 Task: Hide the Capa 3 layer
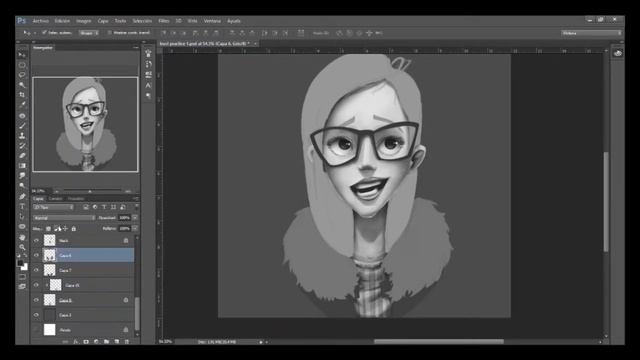click(36, 315)
